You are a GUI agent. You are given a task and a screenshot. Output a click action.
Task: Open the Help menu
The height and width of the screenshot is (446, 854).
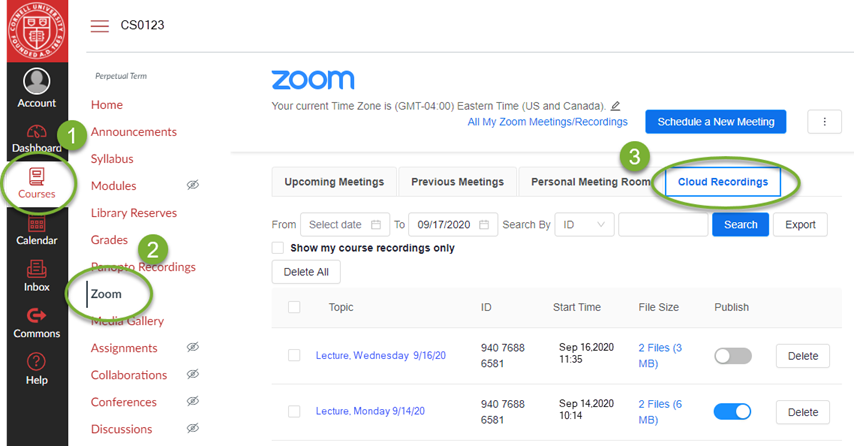tap(36, 369)
